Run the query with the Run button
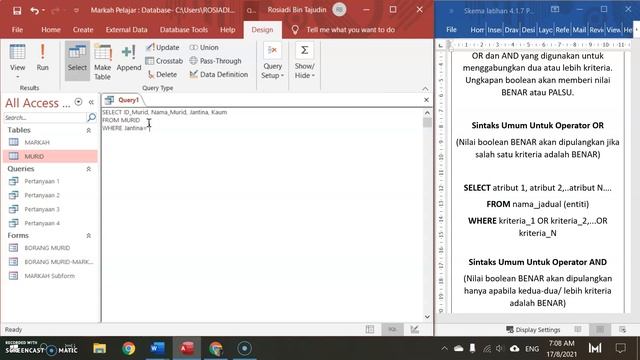Viewport: 640px width, 360px height. click(x=42, y=57)
